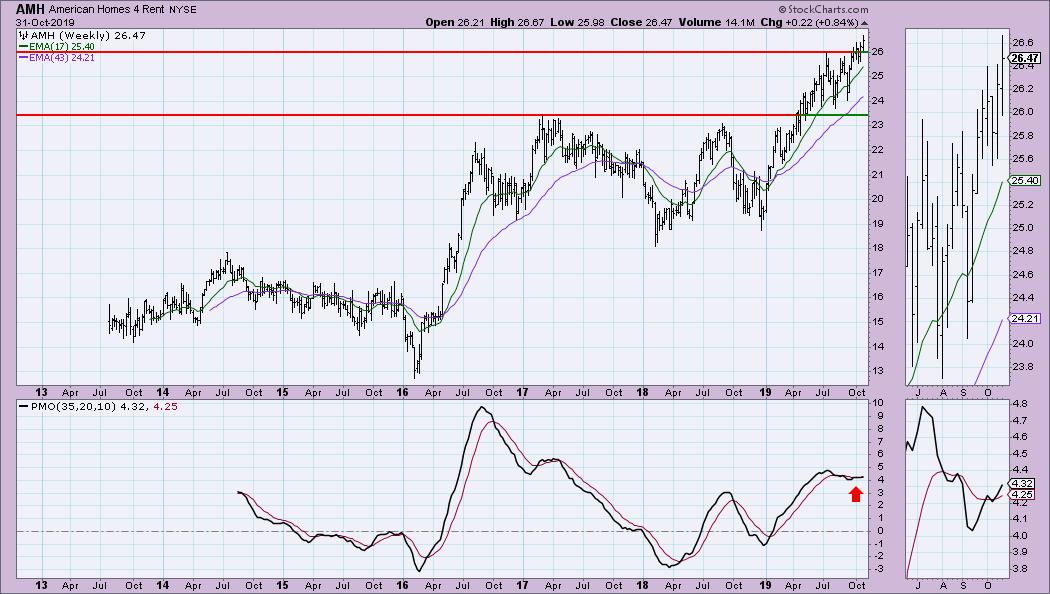Click the PMO(35,20,10) legend label
This screenshot has width=1050, height=594.
click(73, 406)
